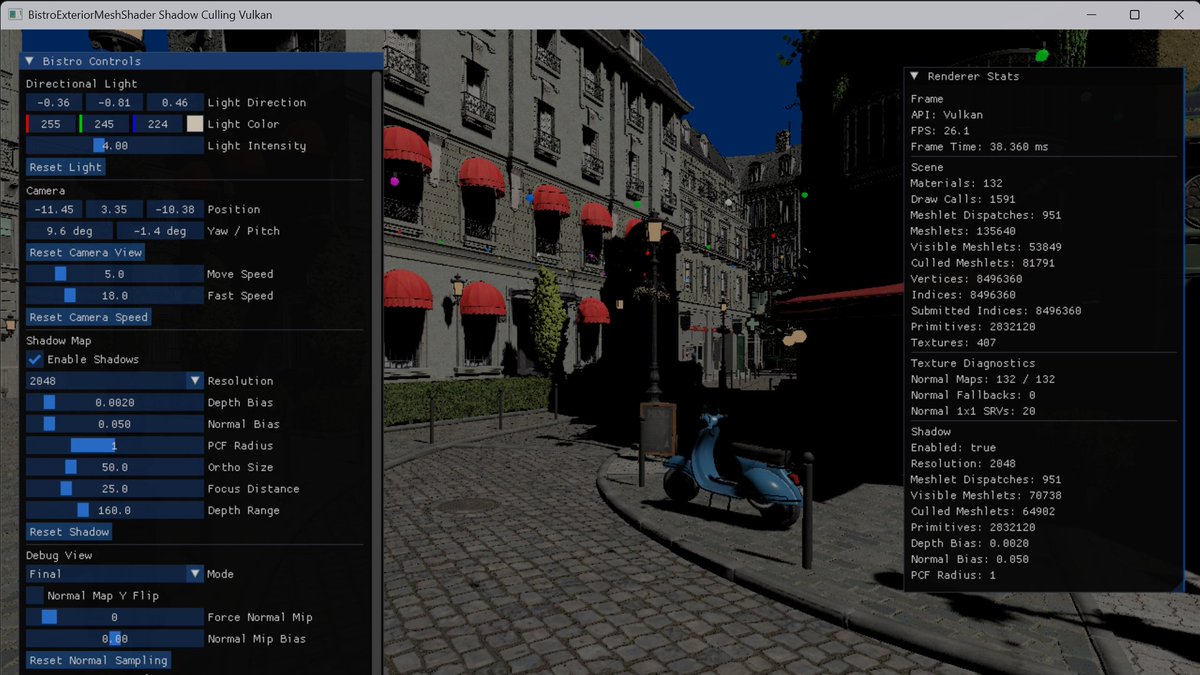Click the 'Draw Calls: 1591' text

(x=962, y=199)
